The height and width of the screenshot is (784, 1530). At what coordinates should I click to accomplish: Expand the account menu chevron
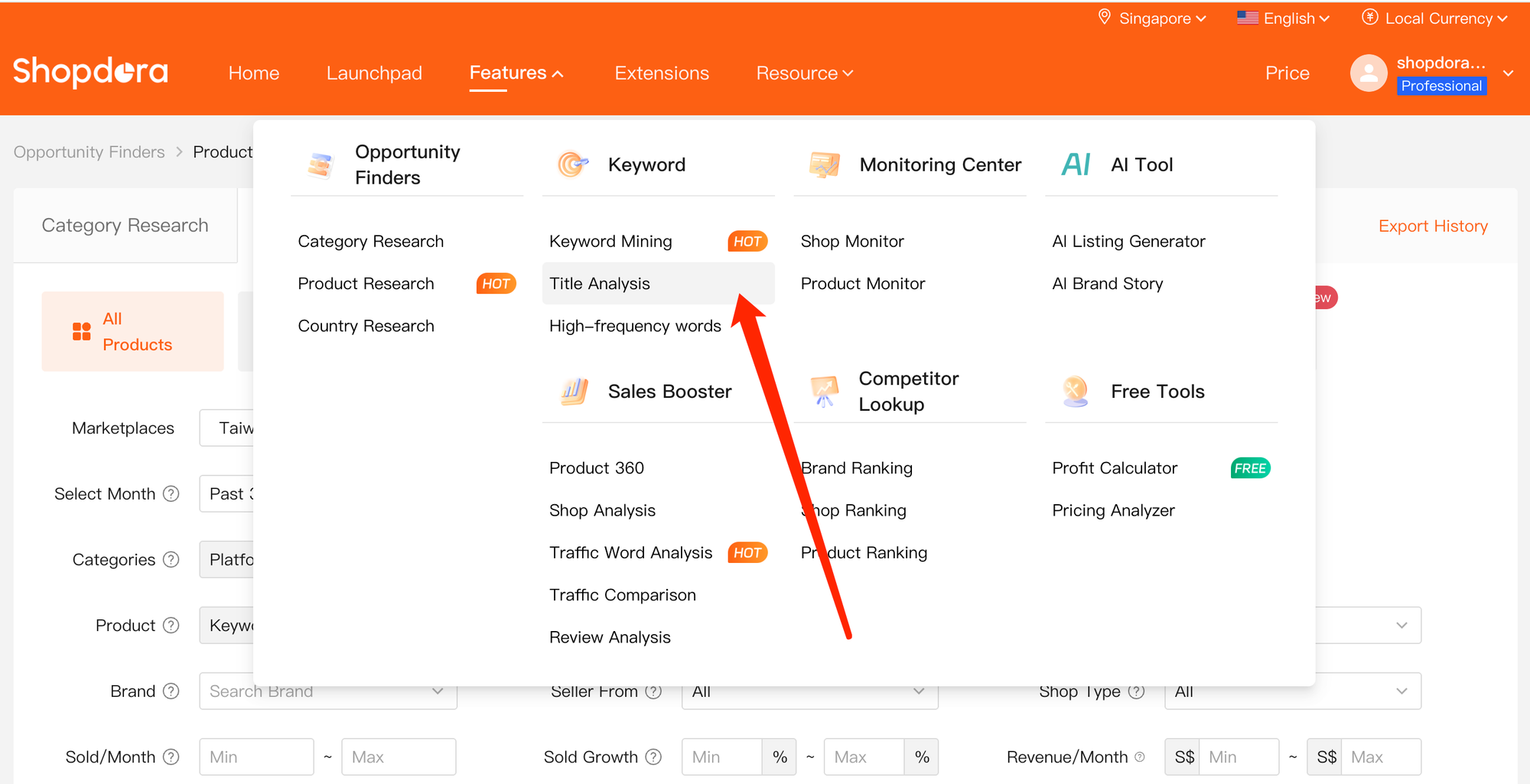tap(1509, 73)
